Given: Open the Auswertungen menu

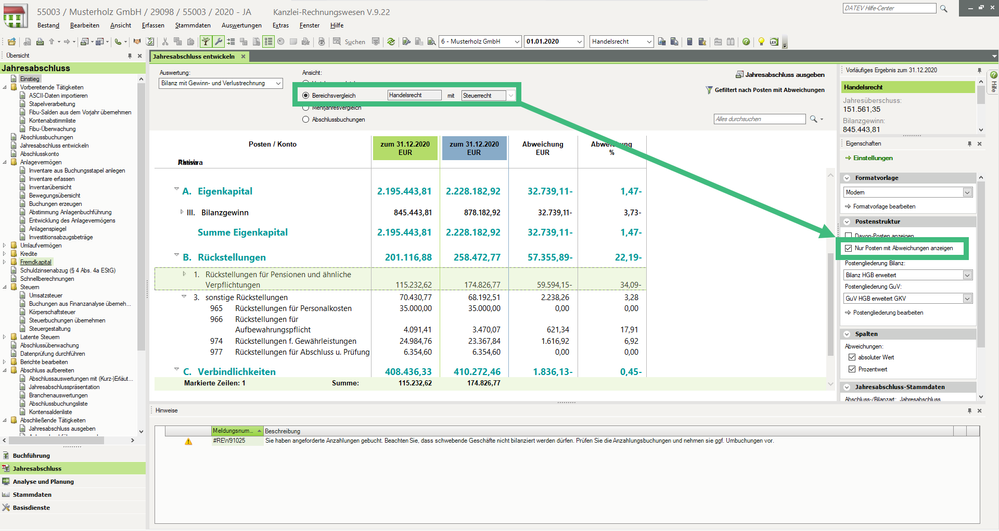Looking at the screenshot, I should (241, 24).
